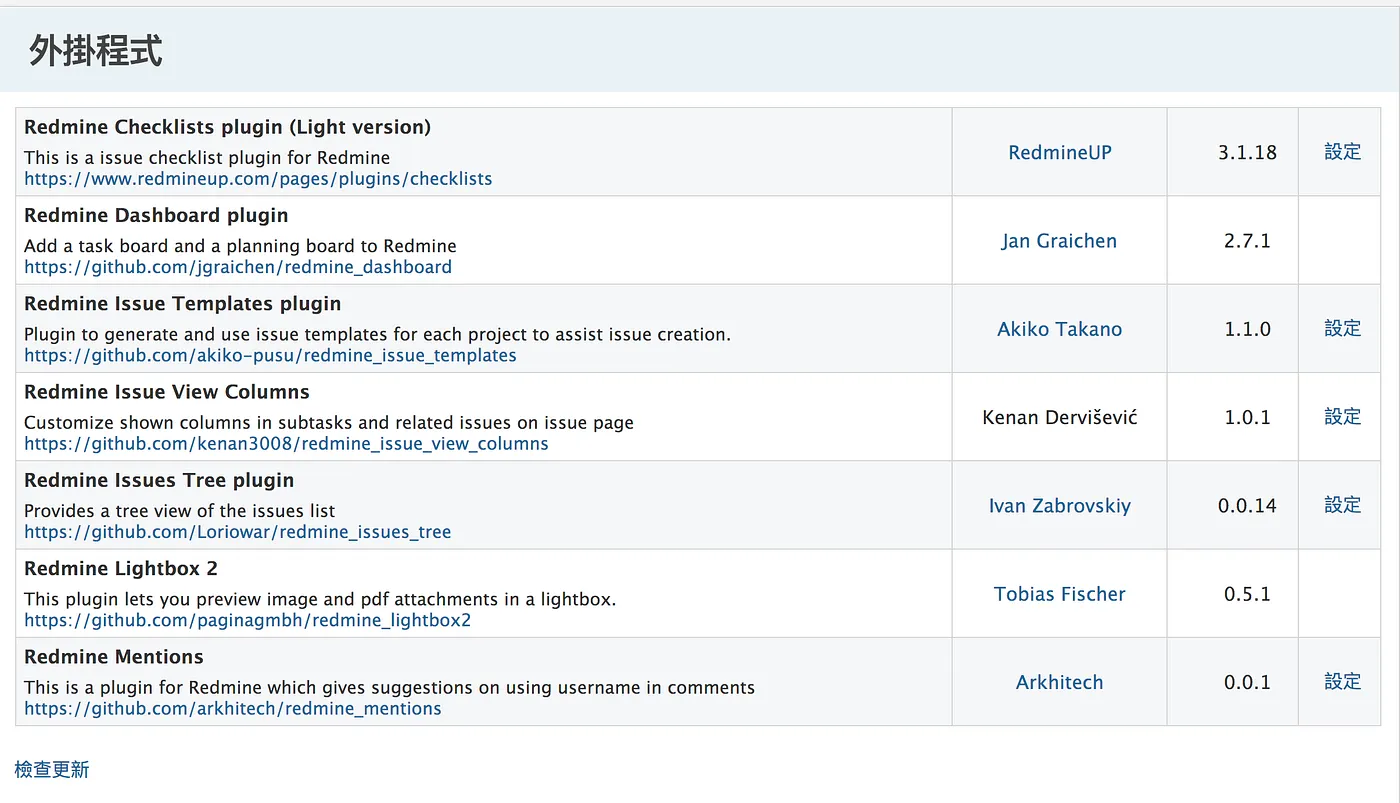
Task: Open the redmine_mentions GitHub link
Action: [233, 708]
